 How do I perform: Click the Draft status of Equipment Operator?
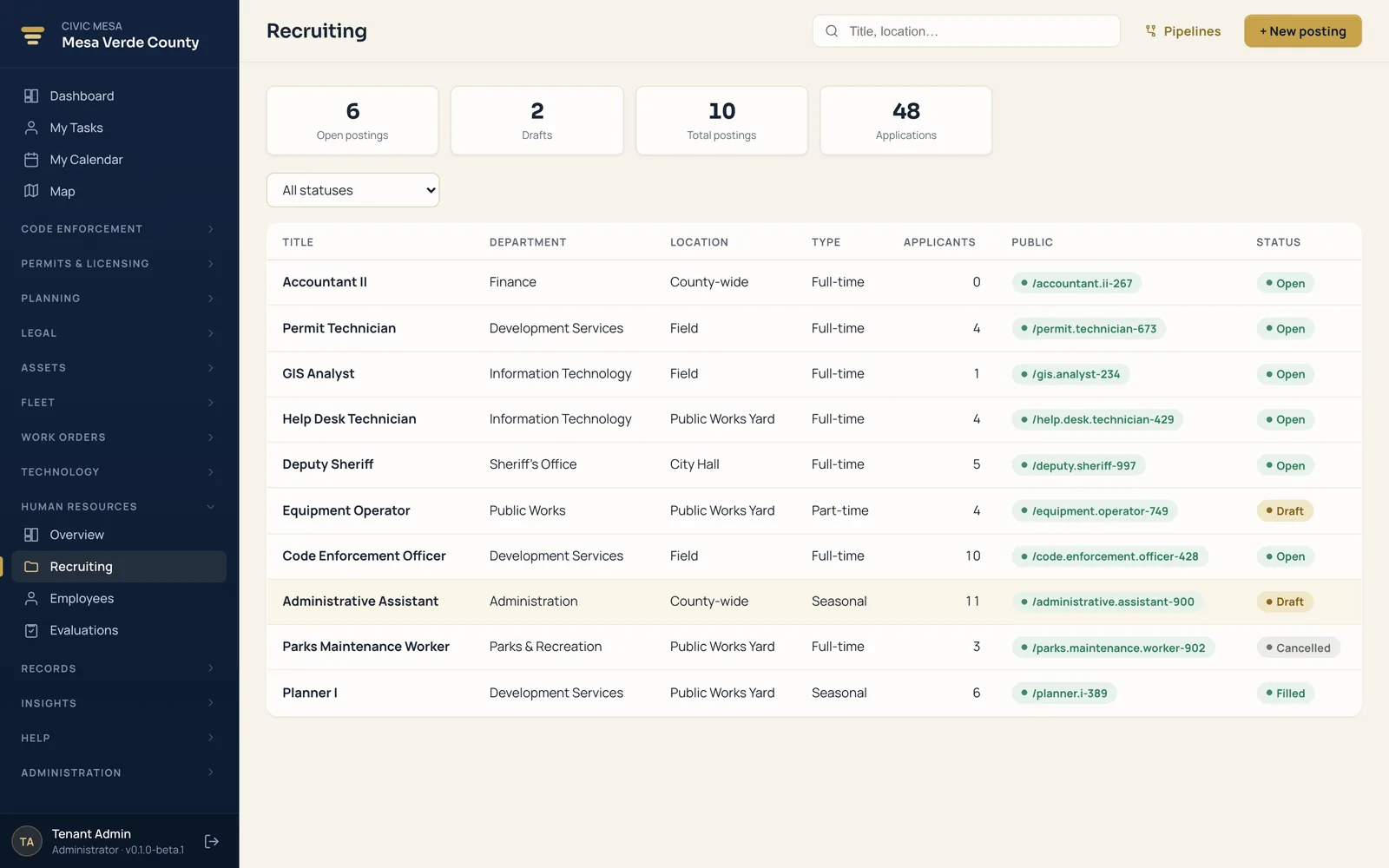pos(1285,511)
